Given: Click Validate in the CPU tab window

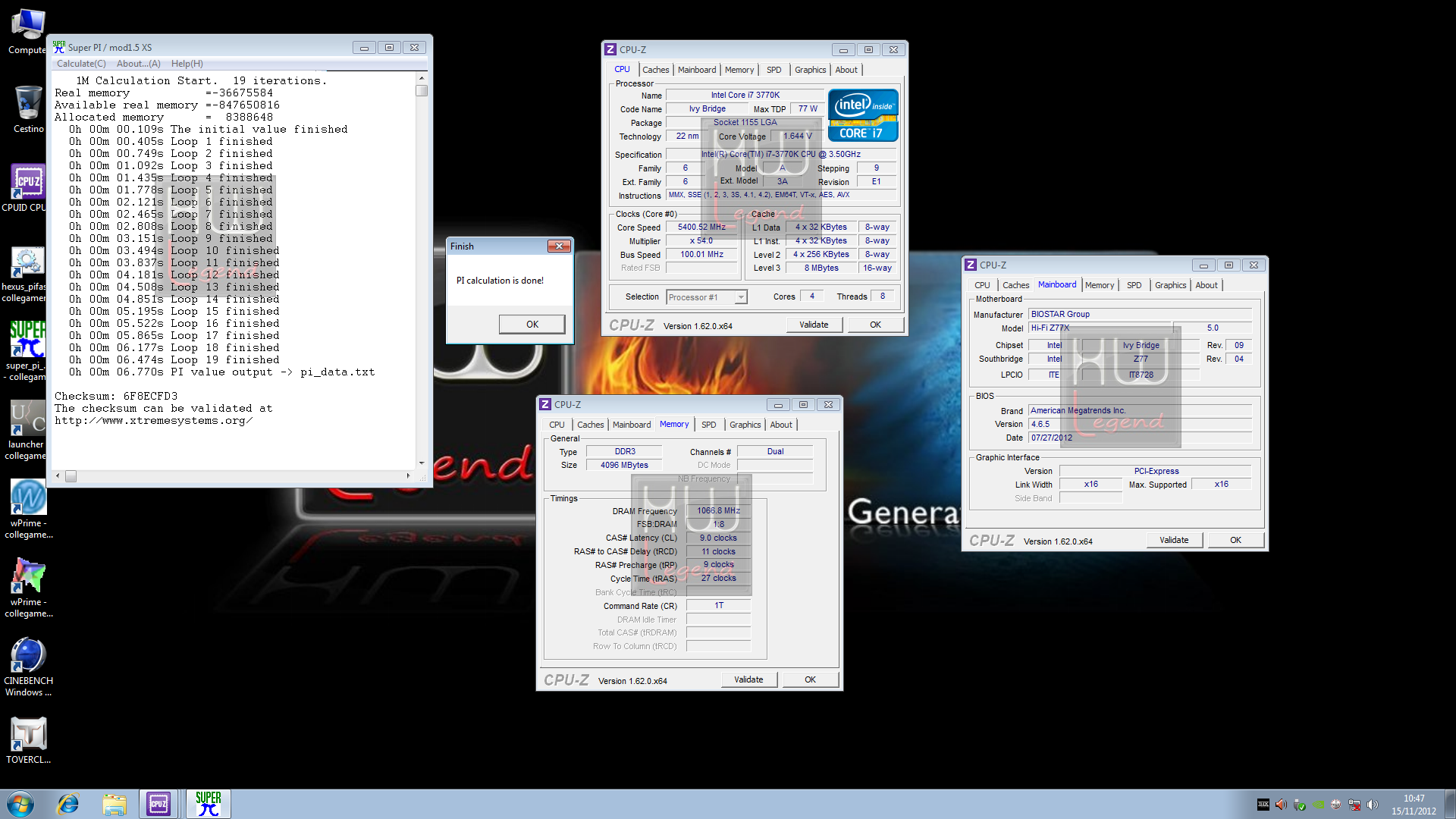Looking at the screenshot, I should [x=814, y=325].
